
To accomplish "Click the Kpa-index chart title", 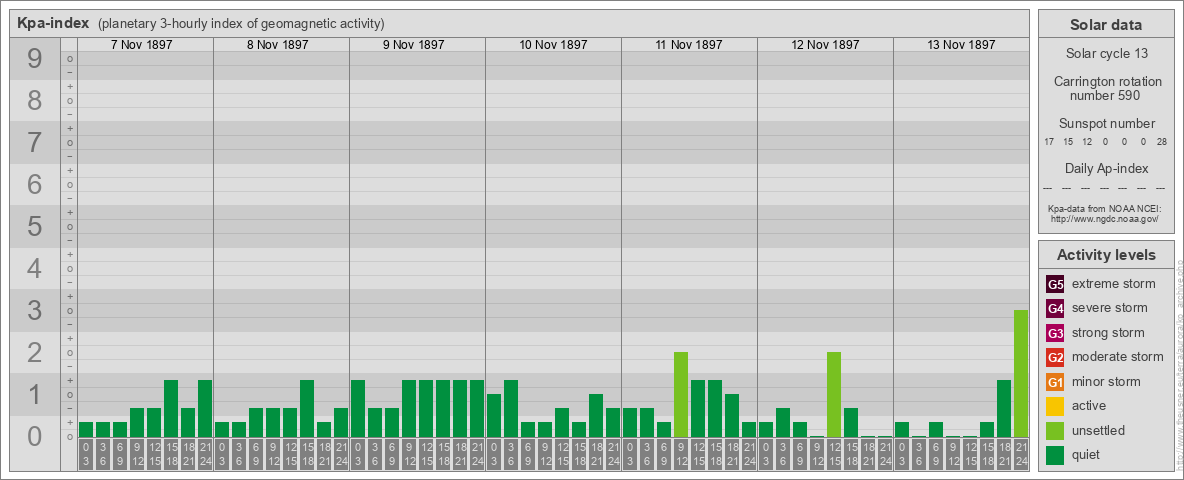I will [x=53, y=23].
